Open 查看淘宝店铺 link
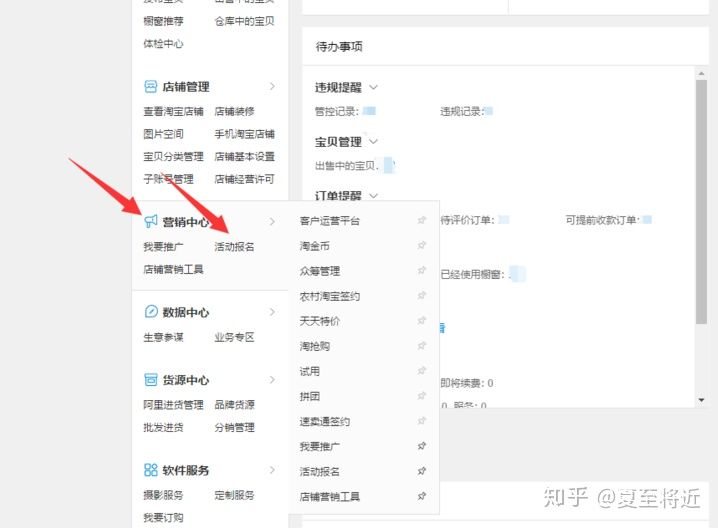718x528 pixels. pyautogui.click(x=173, y=111)
